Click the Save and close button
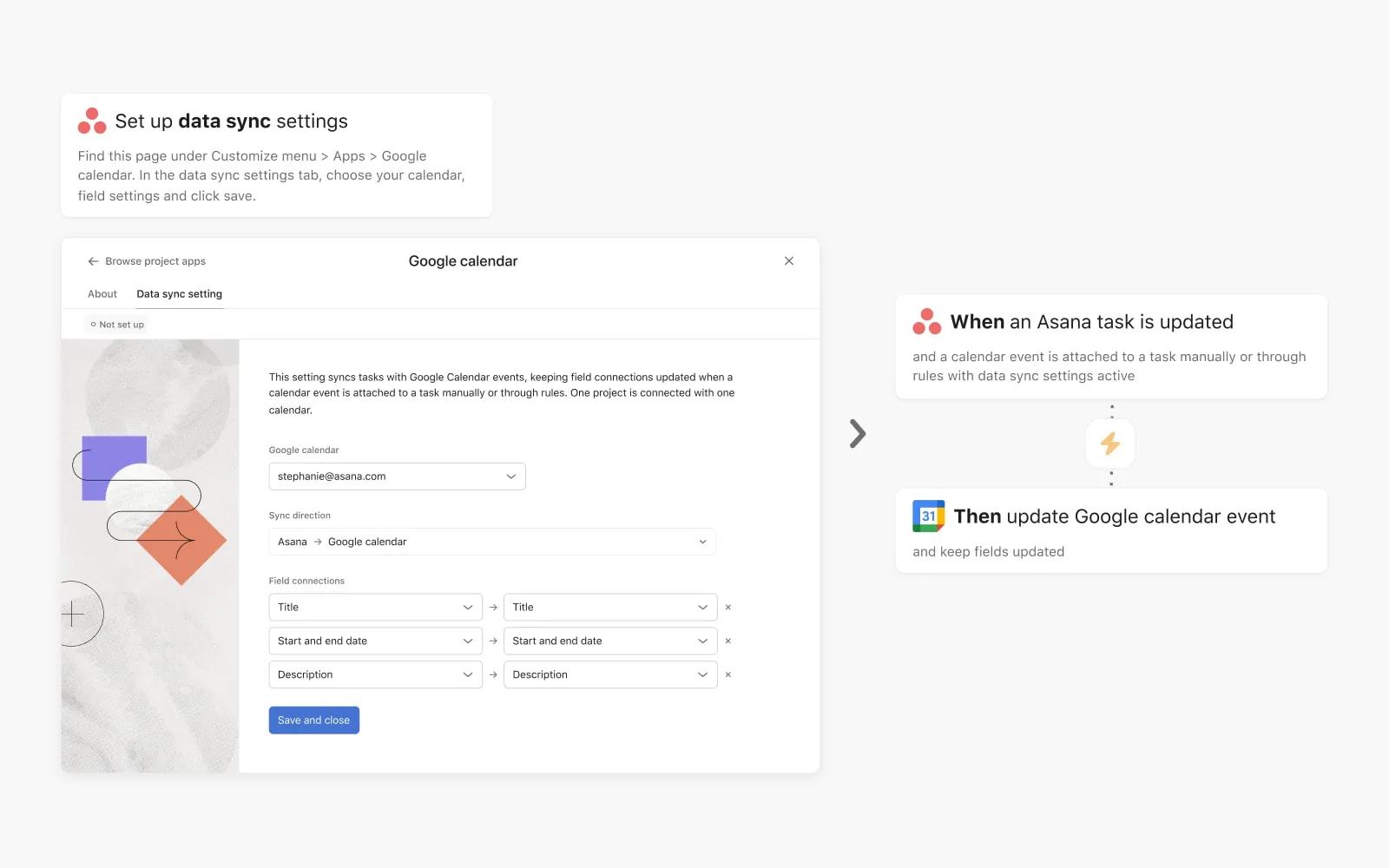This screenshot has height=868, width=1389. [313, 720]
